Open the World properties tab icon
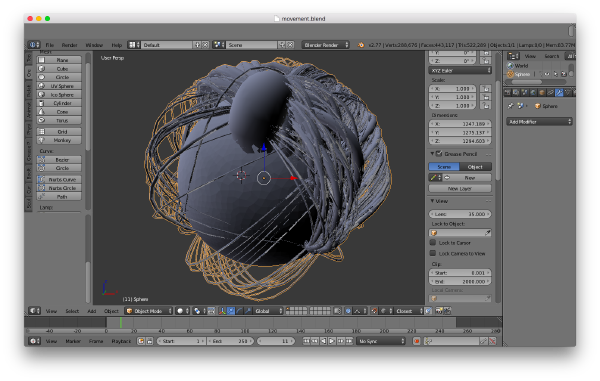The width and height of the screenshot is (600, 381). point(533,92)
